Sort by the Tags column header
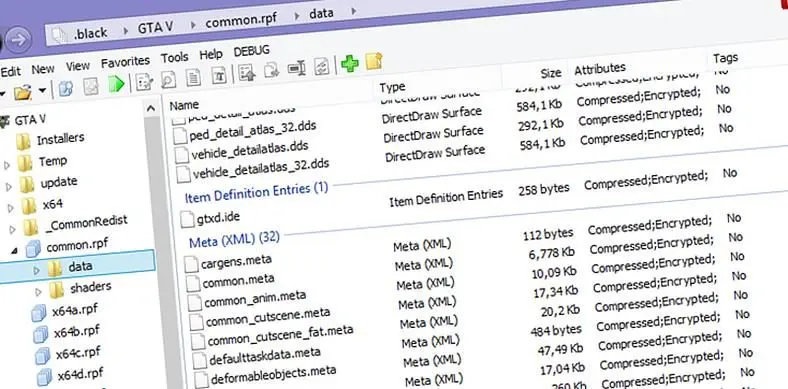 (725, 58)
